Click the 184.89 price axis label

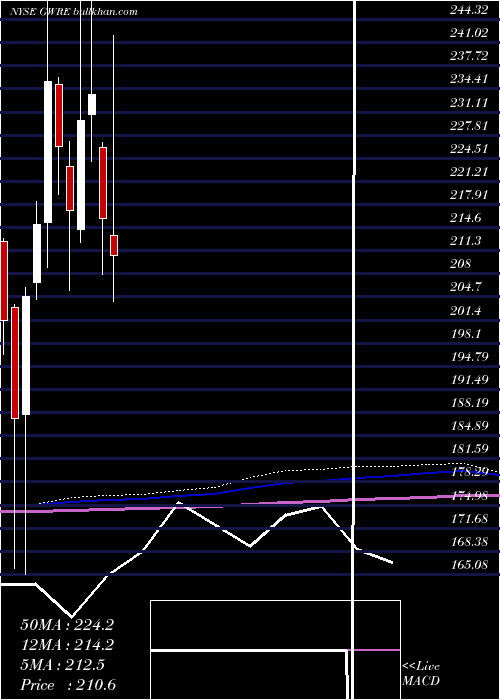(x=468, y=425)
